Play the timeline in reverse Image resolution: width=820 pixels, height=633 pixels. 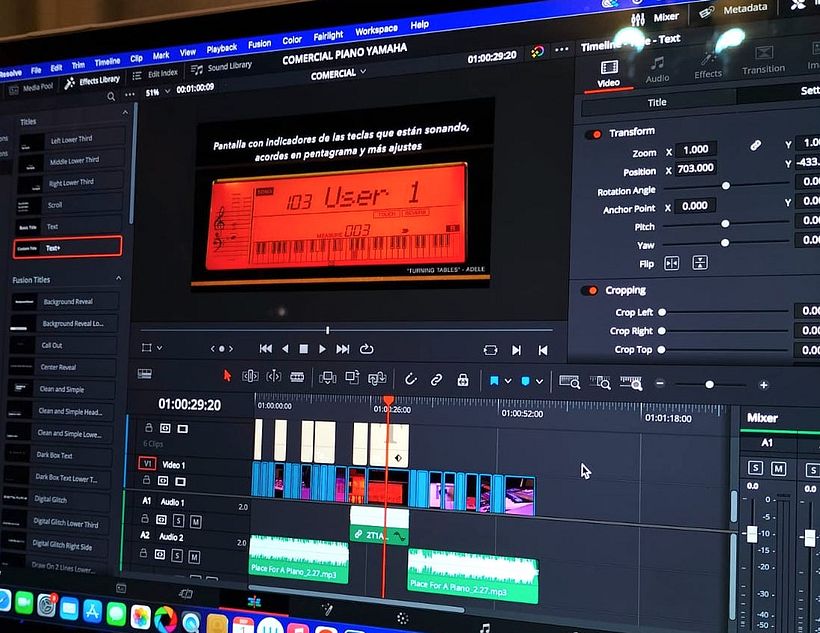285,348
